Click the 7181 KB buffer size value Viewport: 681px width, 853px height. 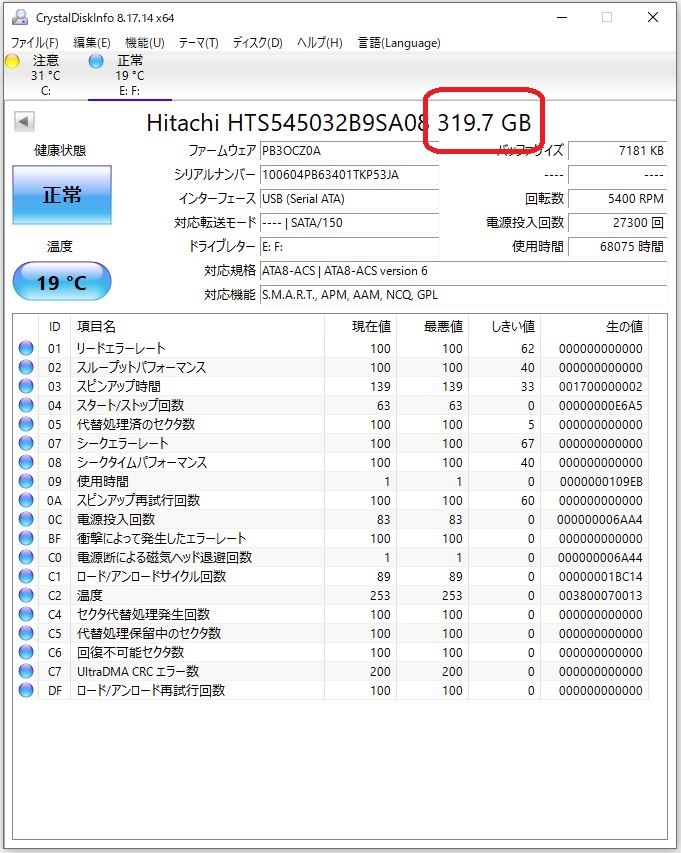[x=617, y=151]
